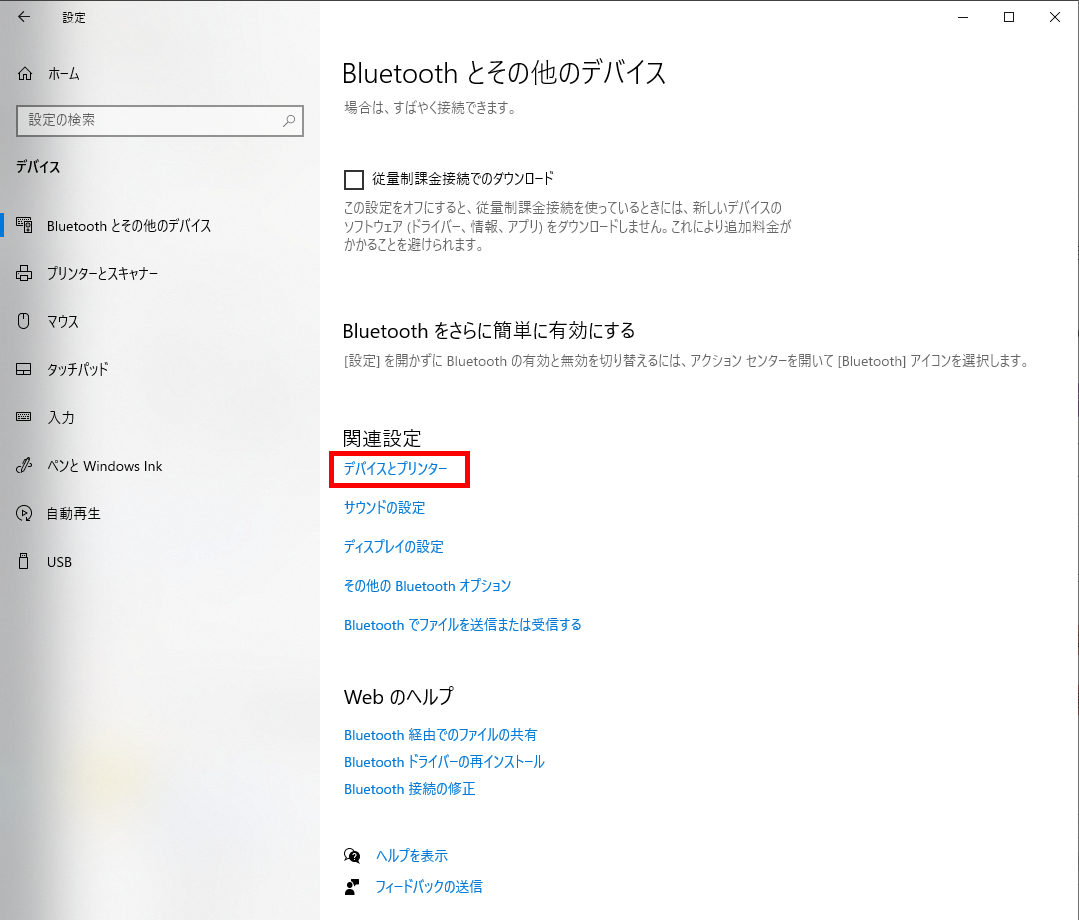Select the pen and Windows Ink icon

[24, 466]
